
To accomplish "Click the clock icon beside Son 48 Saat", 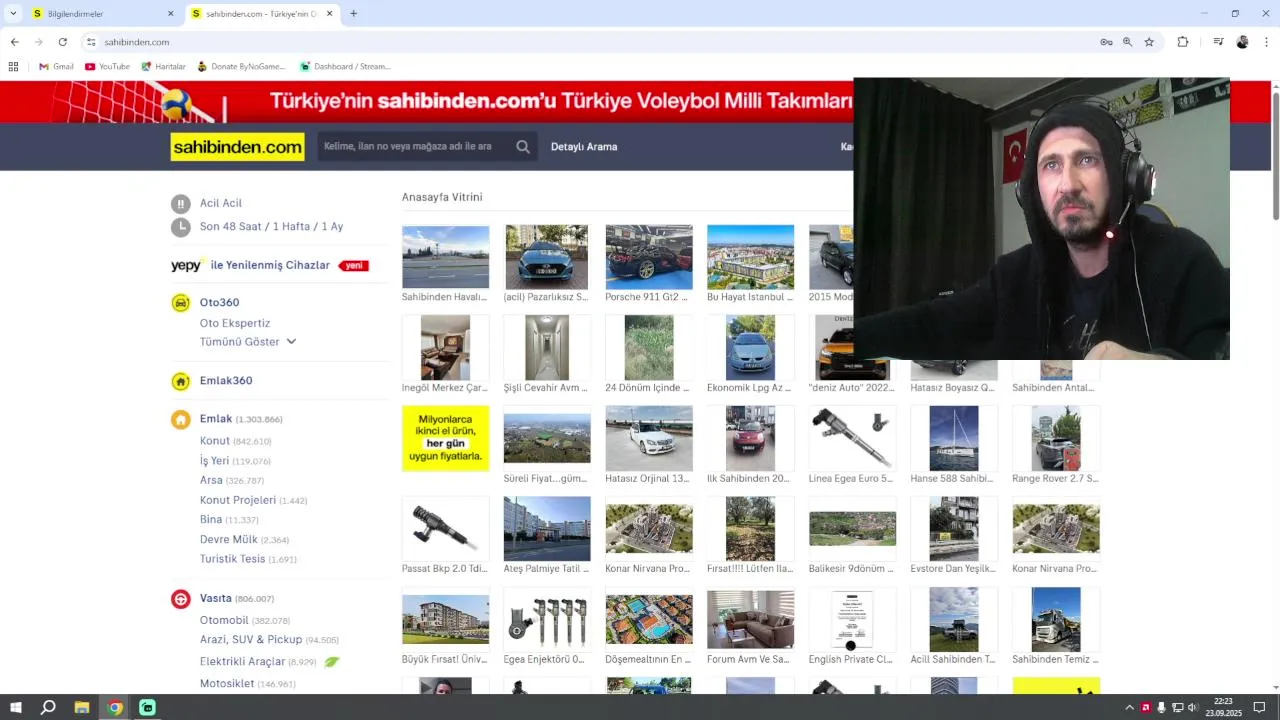I will pyautogui.click(x=180, y=227).
